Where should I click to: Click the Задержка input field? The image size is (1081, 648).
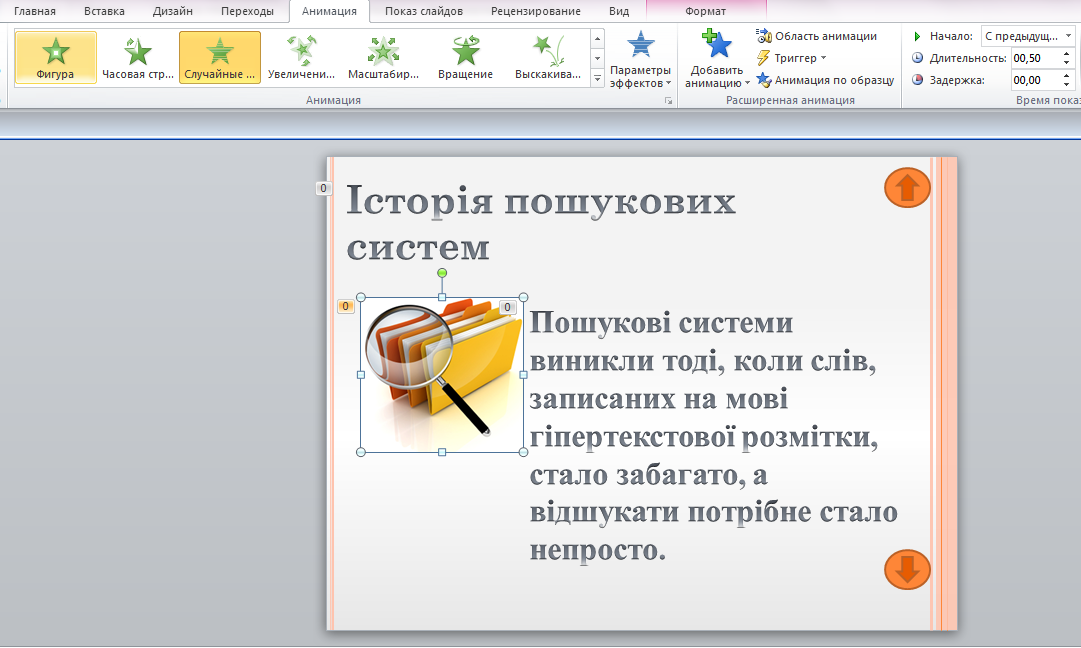pos(1034,80)
